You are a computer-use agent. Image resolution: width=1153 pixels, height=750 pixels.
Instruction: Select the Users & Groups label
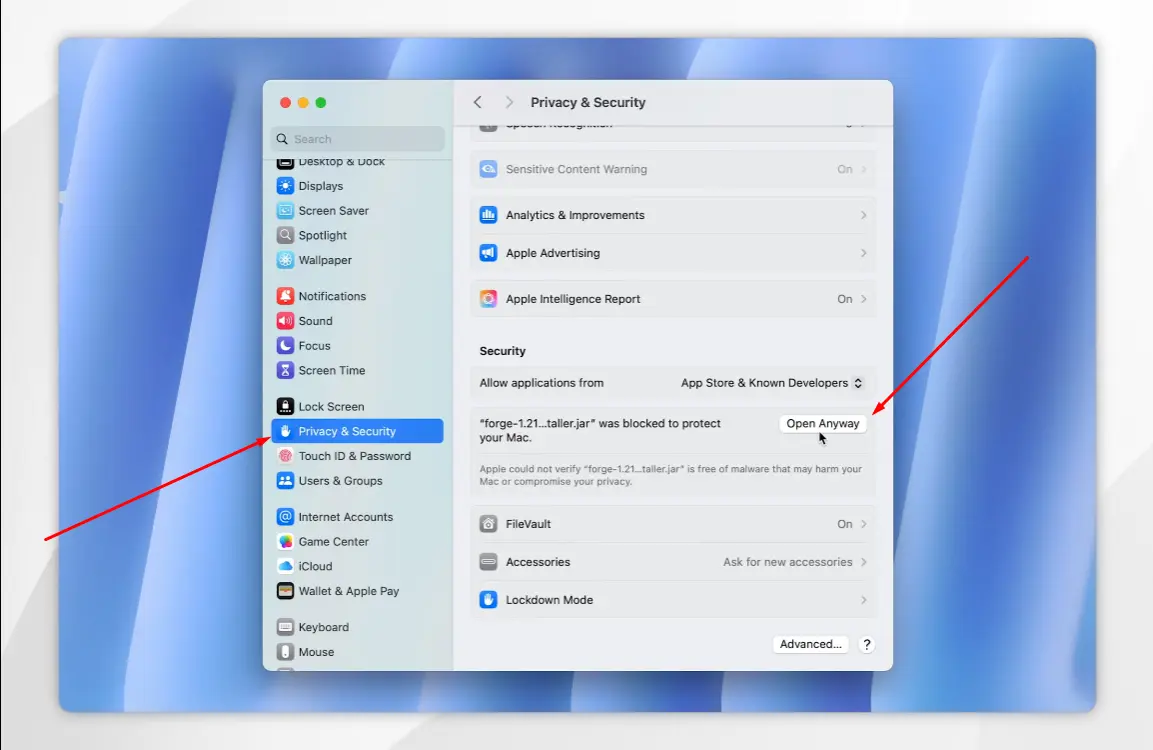[340, 480]
